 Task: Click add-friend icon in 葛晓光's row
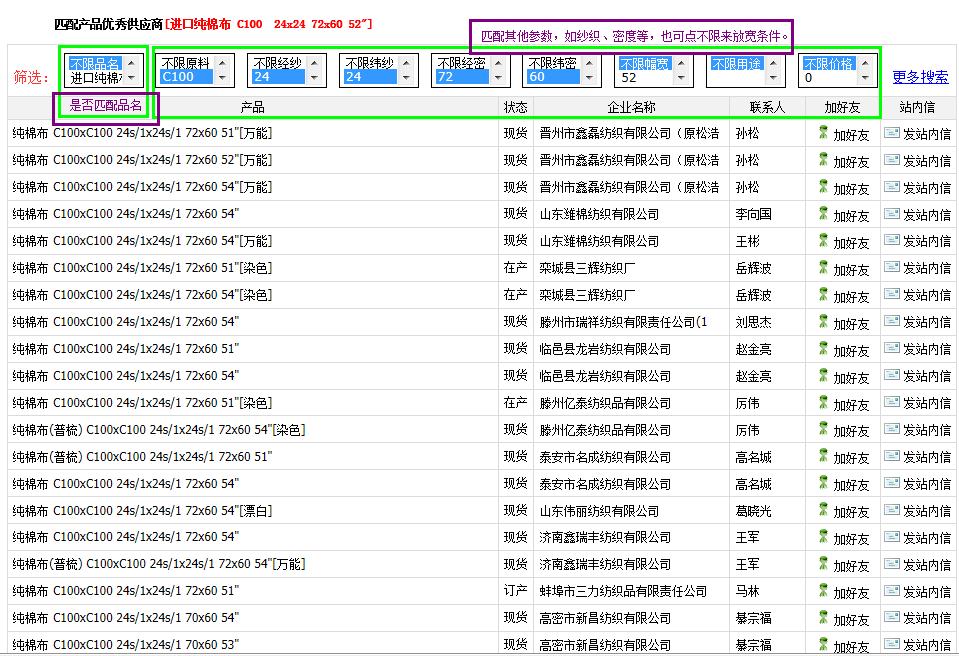tap(823, 510)
